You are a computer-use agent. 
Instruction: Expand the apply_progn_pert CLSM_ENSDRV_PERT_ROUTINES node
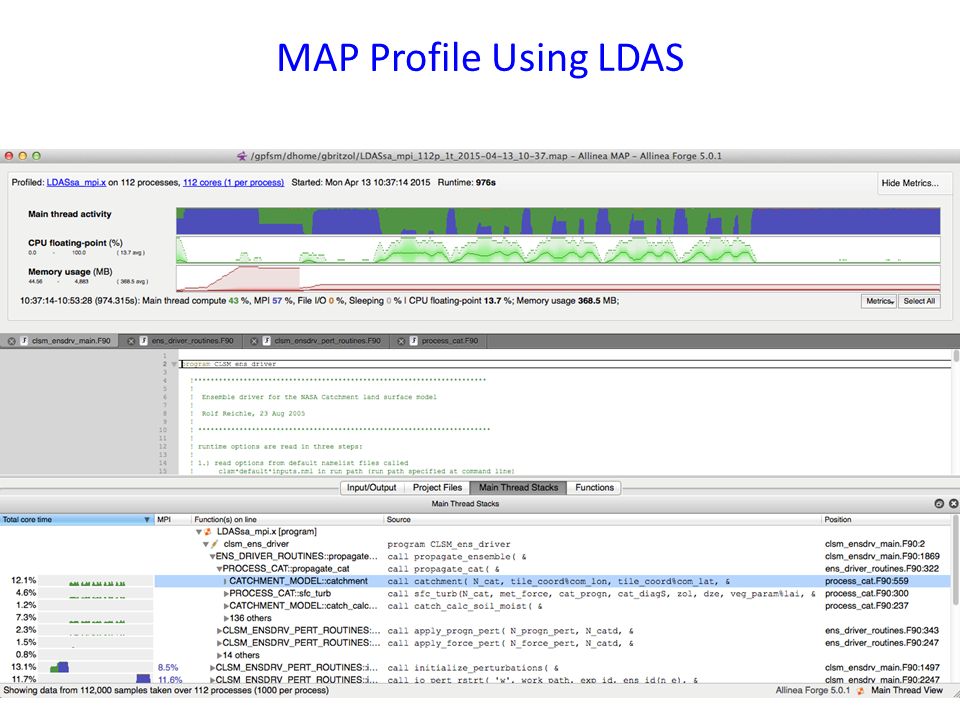(219, 631)
